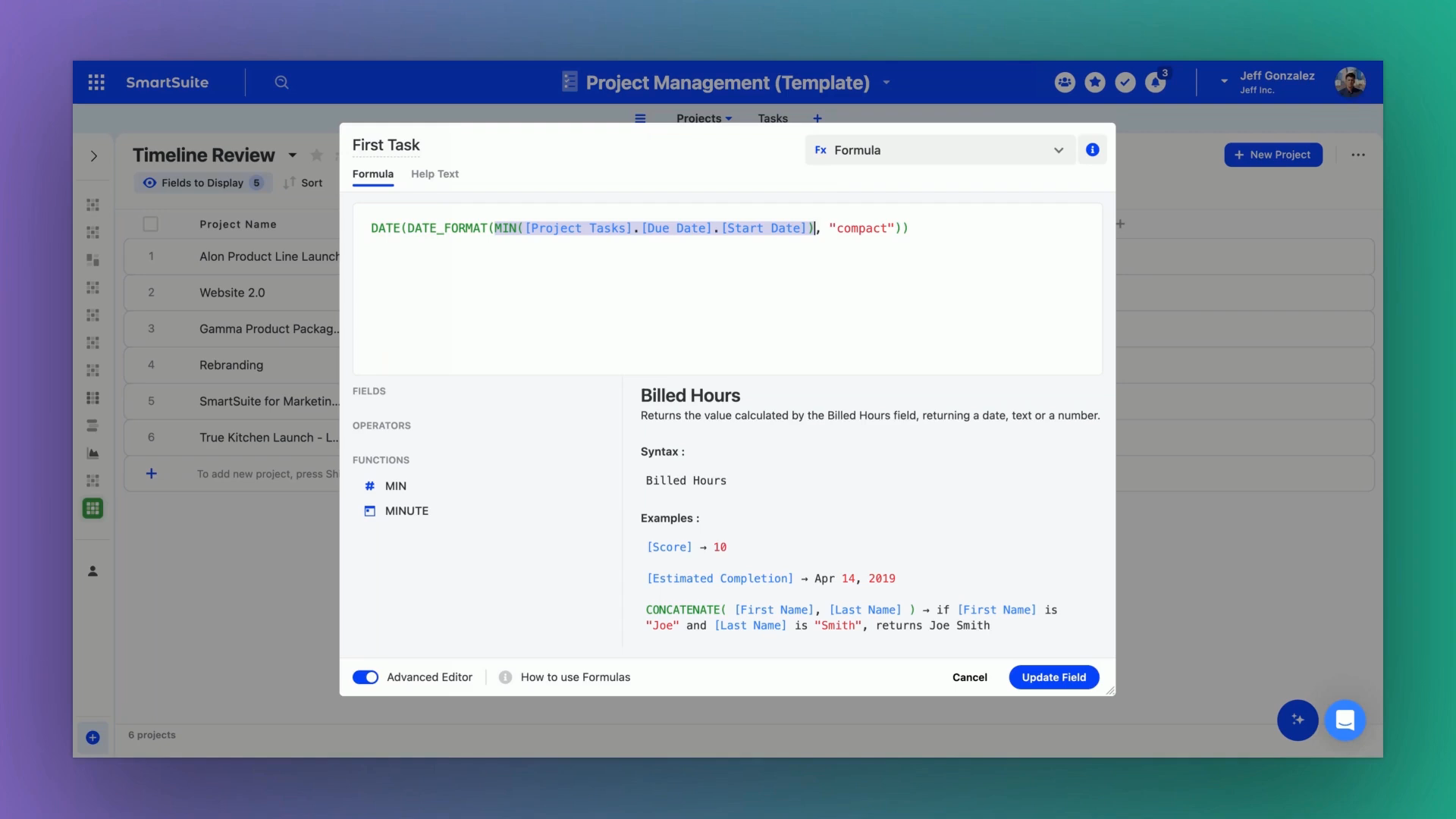Click the chart view icon in sidebar
This screenshot has height=819, width=1456.
93,453
